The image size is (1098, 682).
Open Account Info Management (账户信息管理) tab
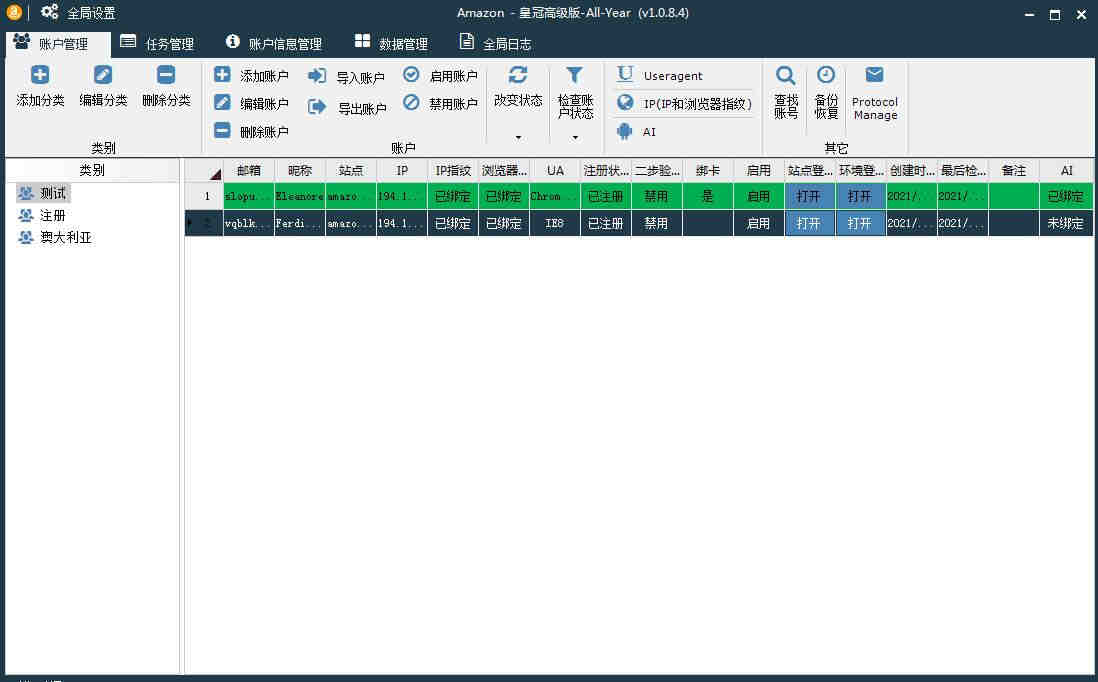coord(274,43)
